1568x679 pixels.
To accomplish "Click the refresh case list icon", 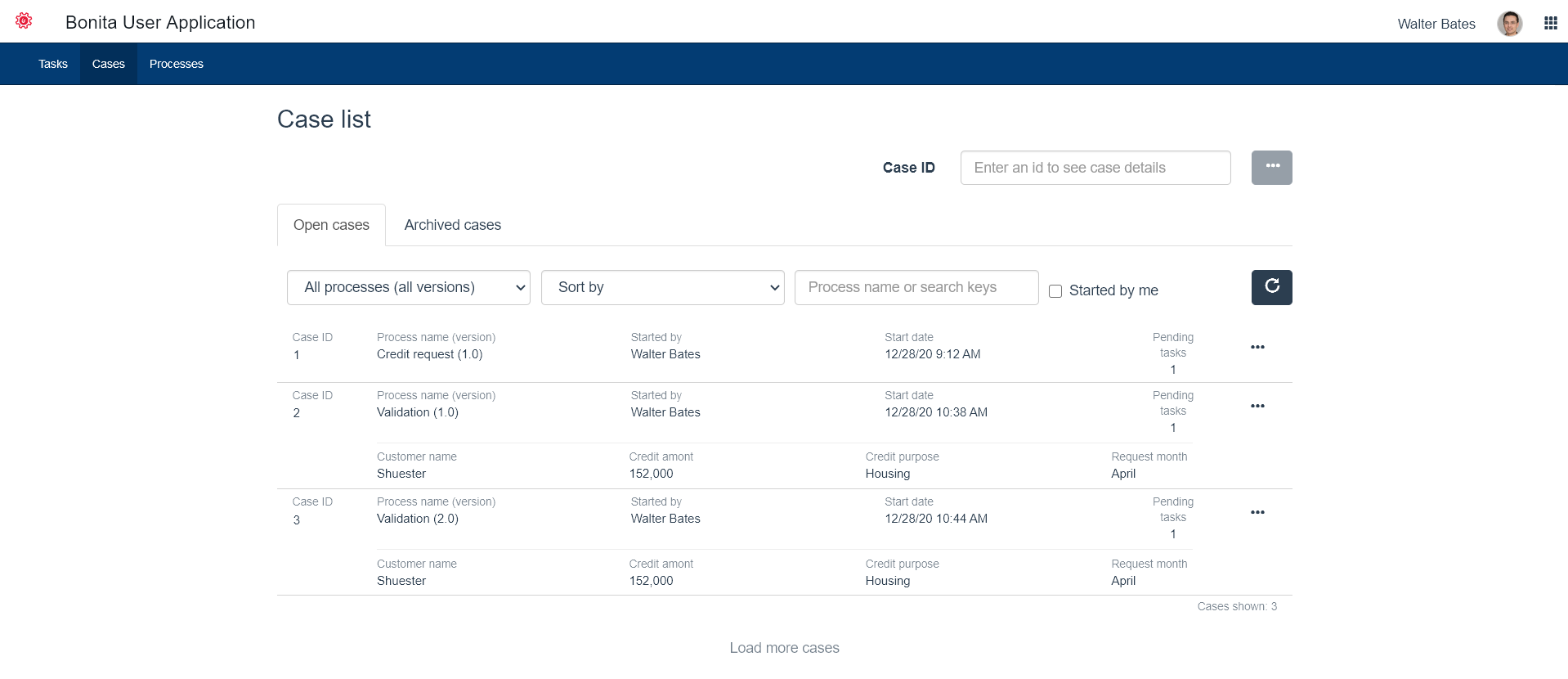I will coord(1271,287).
